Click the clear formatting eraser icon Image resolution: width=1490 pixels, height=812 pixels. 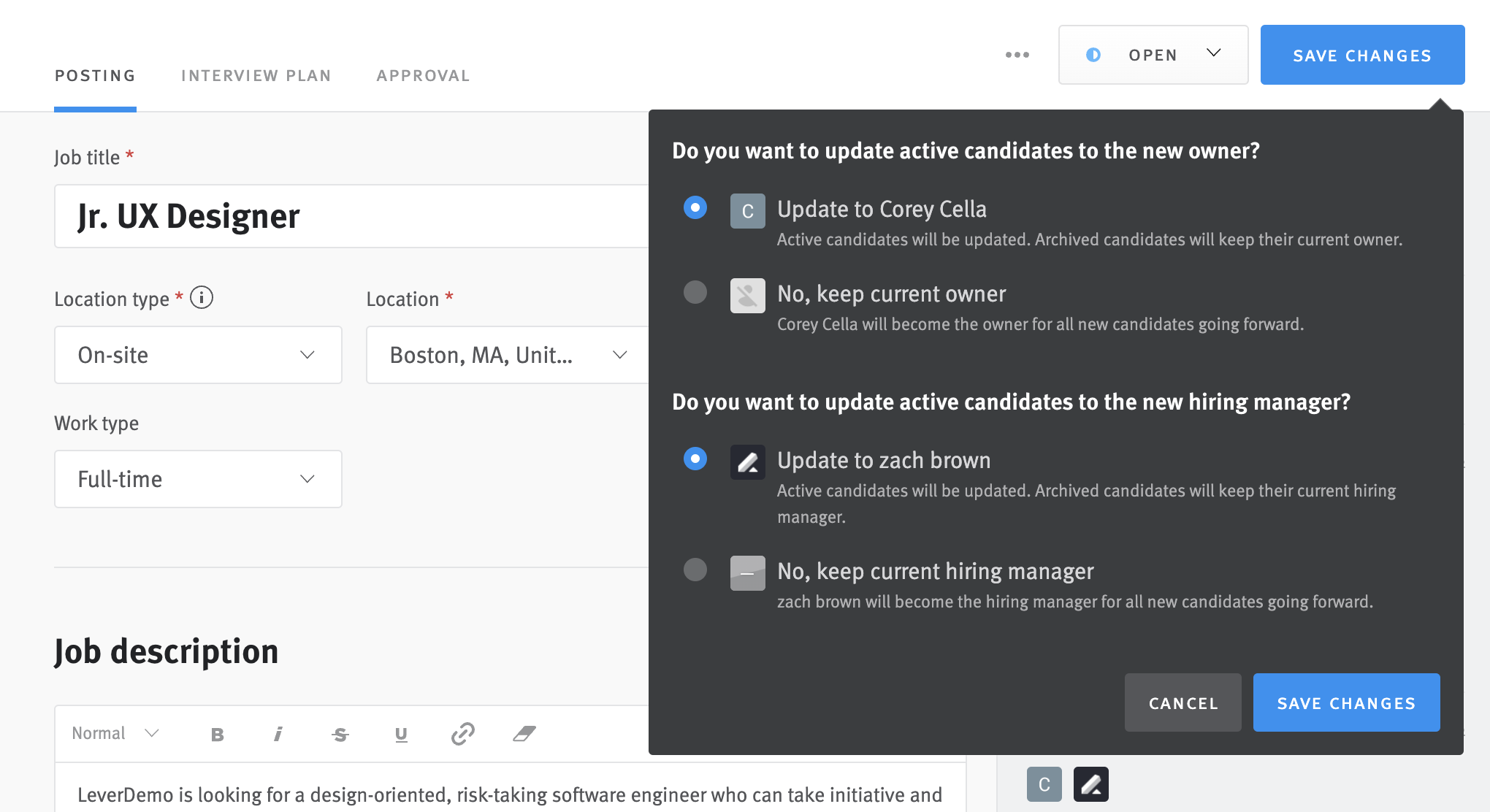(x=524, y=734)
